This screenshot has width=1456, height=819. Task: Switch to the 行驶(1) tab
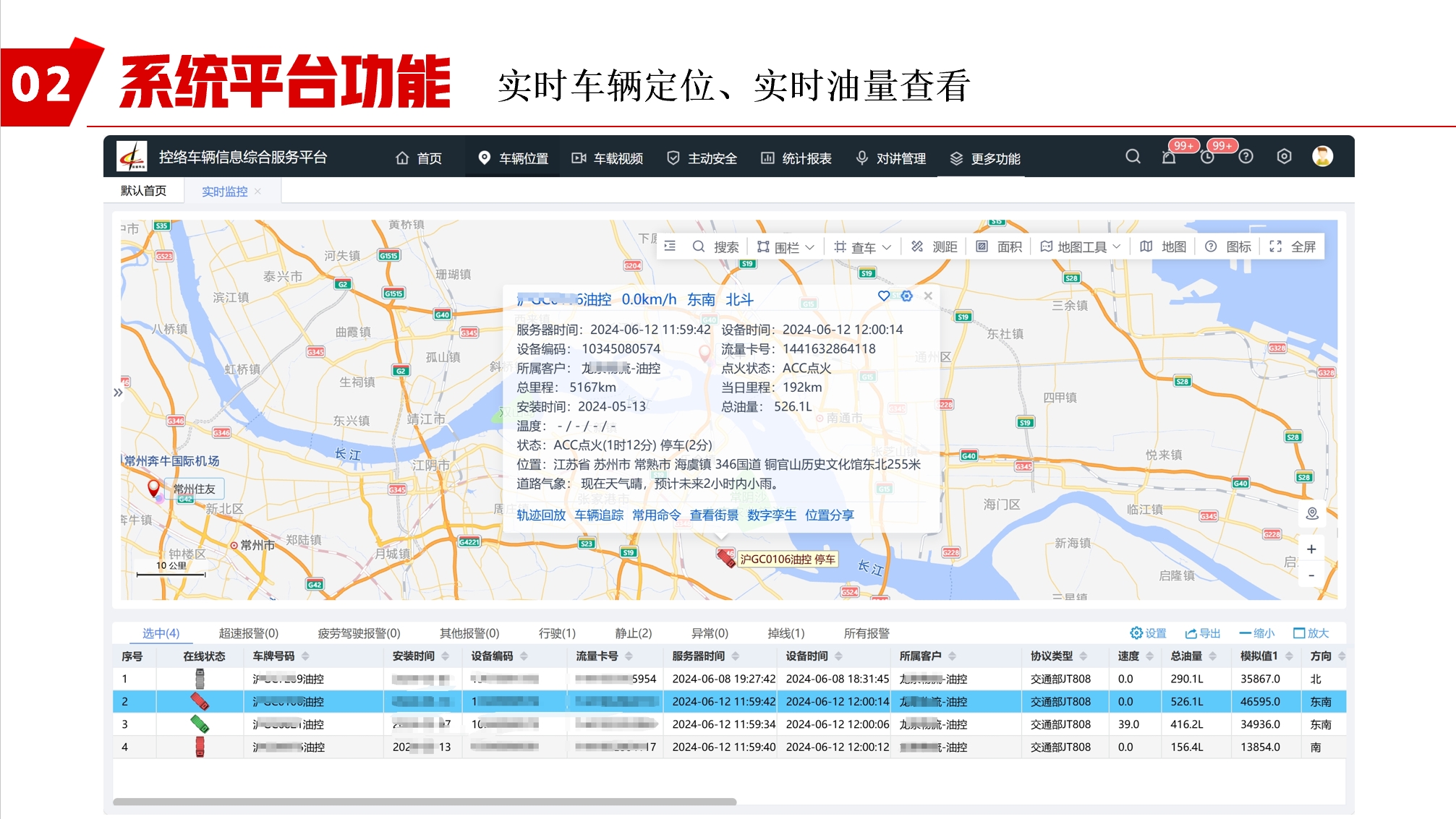[x=557, y=633]
